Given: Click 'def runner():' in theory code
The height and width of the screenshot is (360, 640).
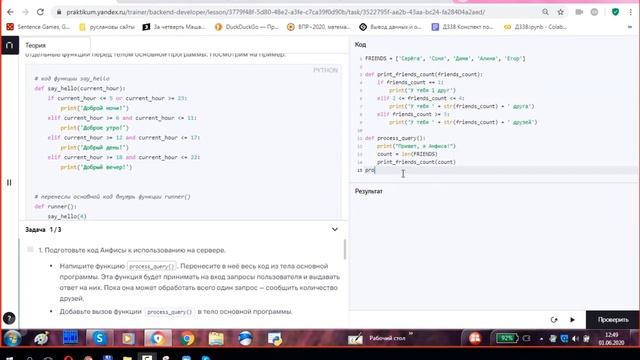Looking at the screenshot, I should click(x=56, y=207).
